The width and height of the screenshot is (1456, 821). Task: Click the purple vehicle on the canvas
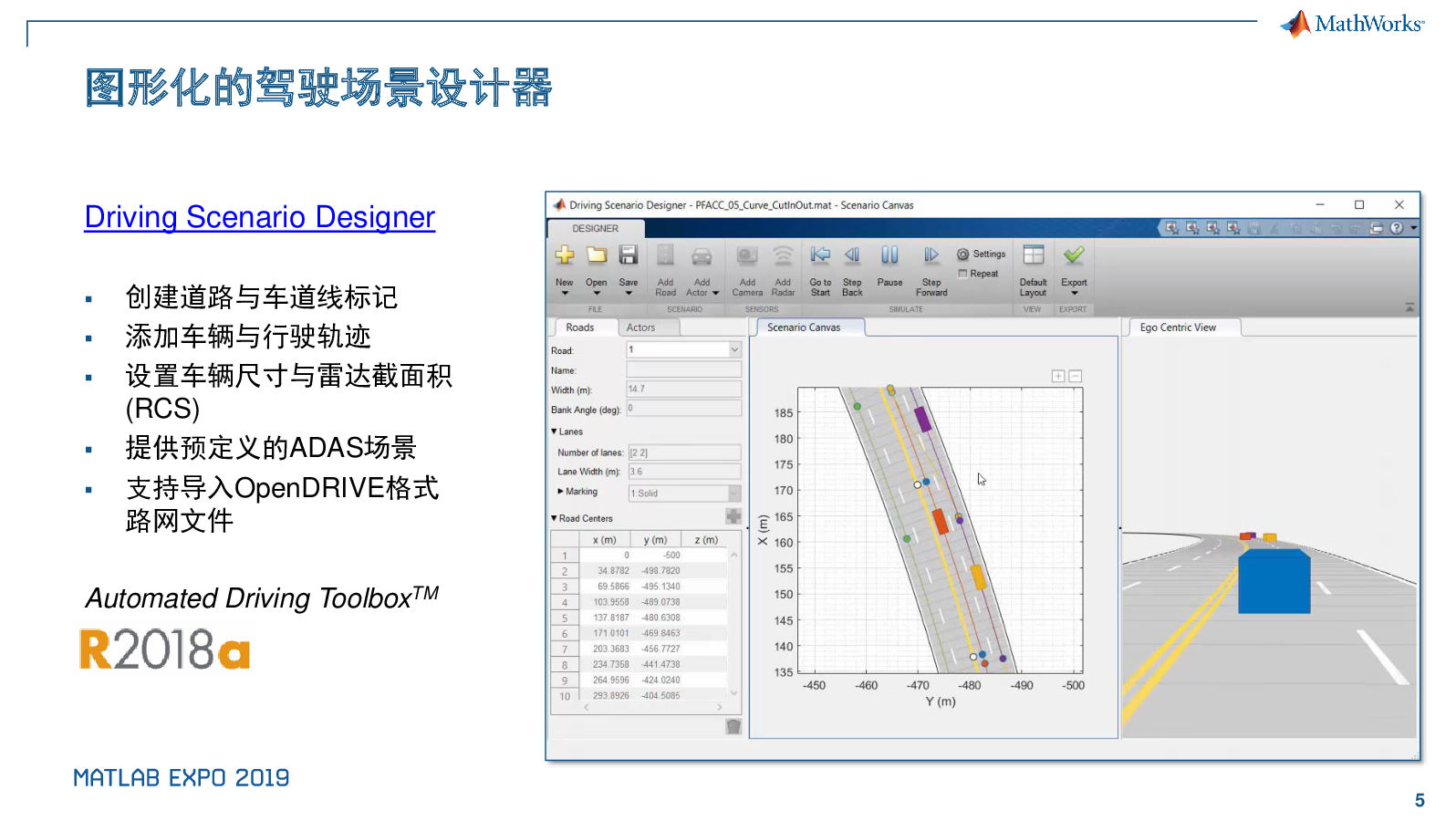pyautogui.click(x=922, y=419)
